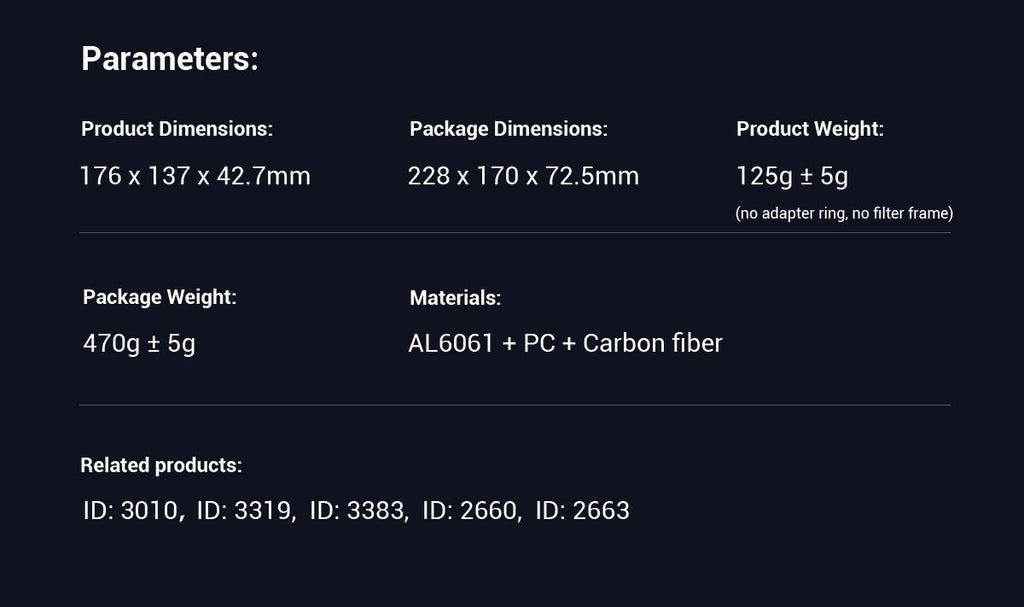The image size is (1024, 607).
Task: Select the Package Weight label
Action: (160, 297)
